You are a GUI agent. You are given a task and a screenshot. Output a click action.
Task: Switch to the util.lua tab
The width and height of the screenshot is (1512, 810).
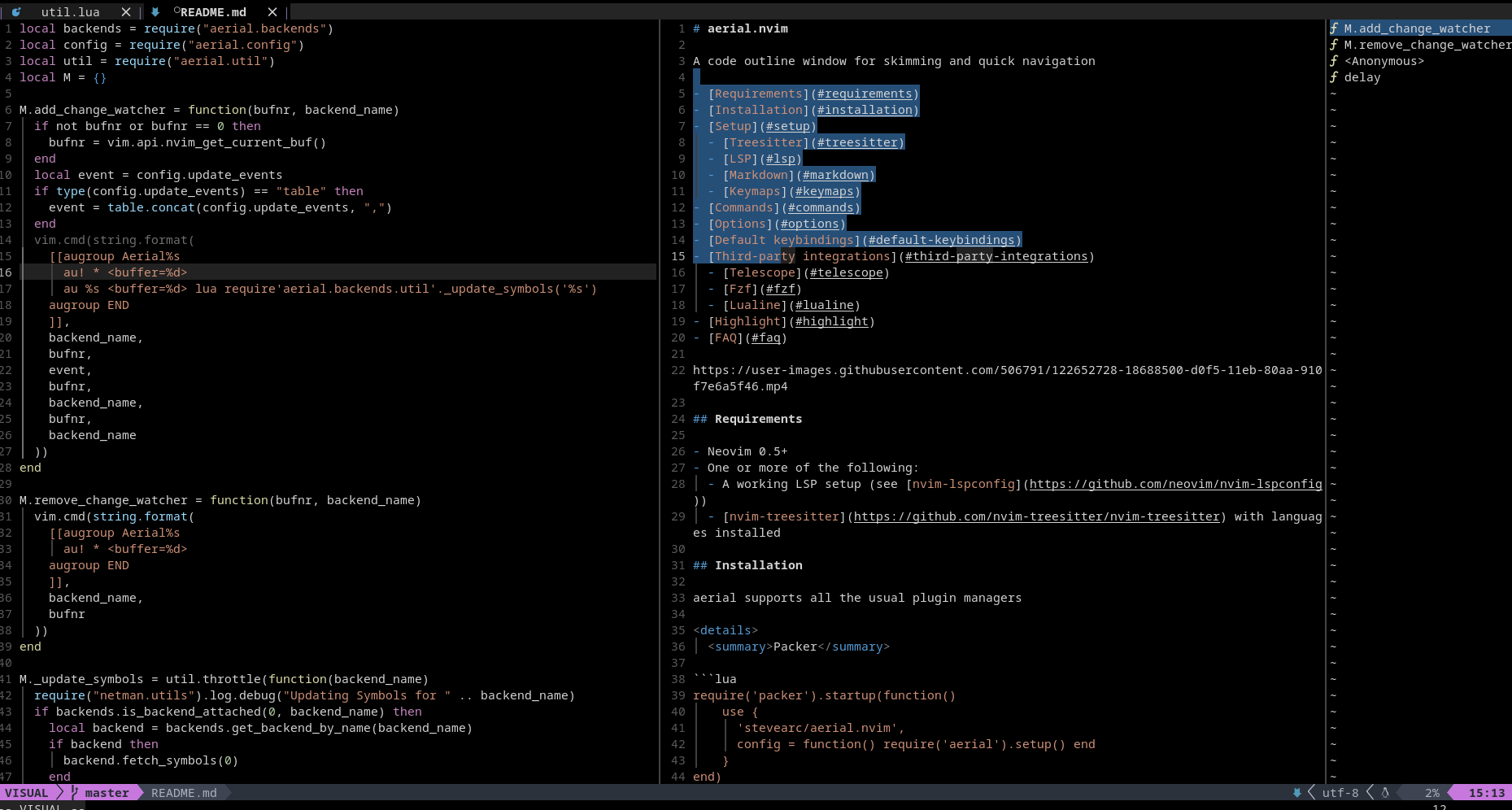[71, 12]
